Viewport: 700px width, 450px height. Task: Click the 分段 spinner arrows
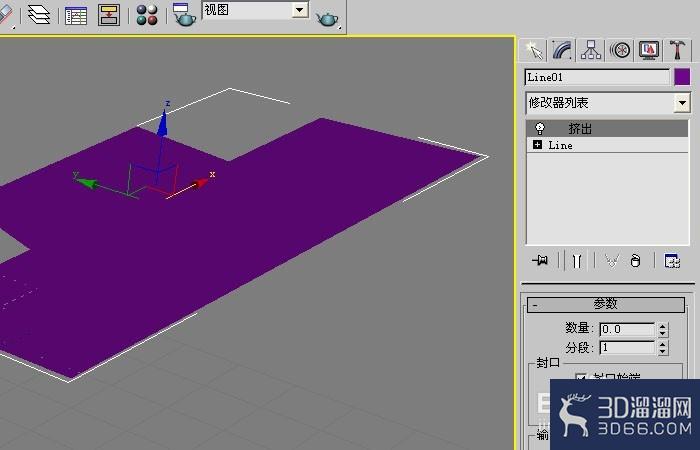(x=662, y=347)
